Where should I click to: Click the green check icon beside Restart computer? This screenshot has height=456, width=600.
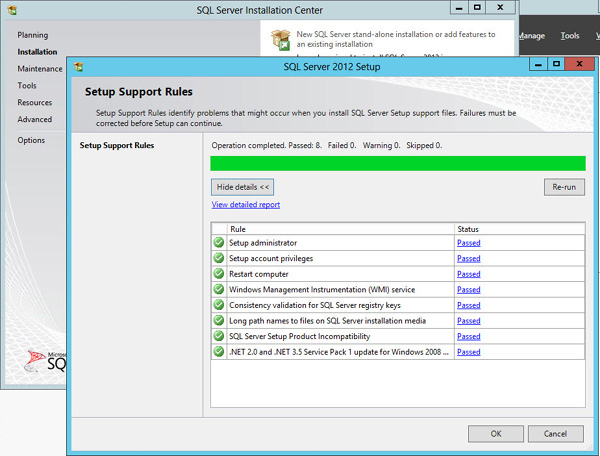[x=219, y=274]
